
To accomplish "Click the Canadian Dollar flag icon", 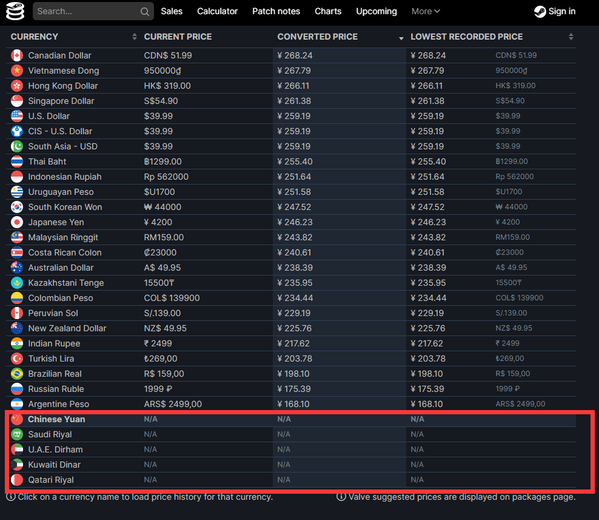I will click(17, 55).
